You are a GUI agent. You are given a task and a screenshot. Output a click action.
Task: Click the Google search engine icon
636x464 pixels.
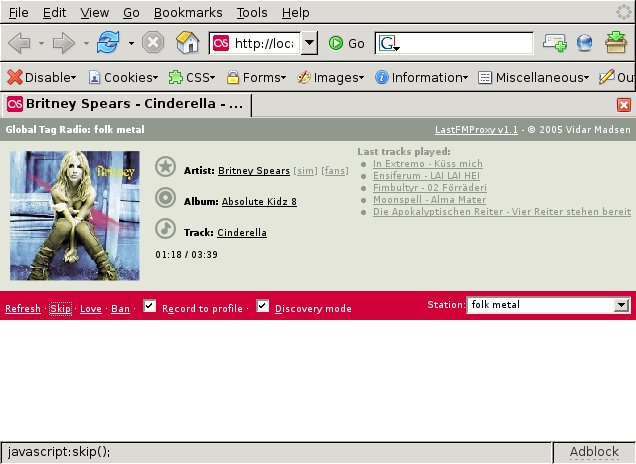(389, 43)
